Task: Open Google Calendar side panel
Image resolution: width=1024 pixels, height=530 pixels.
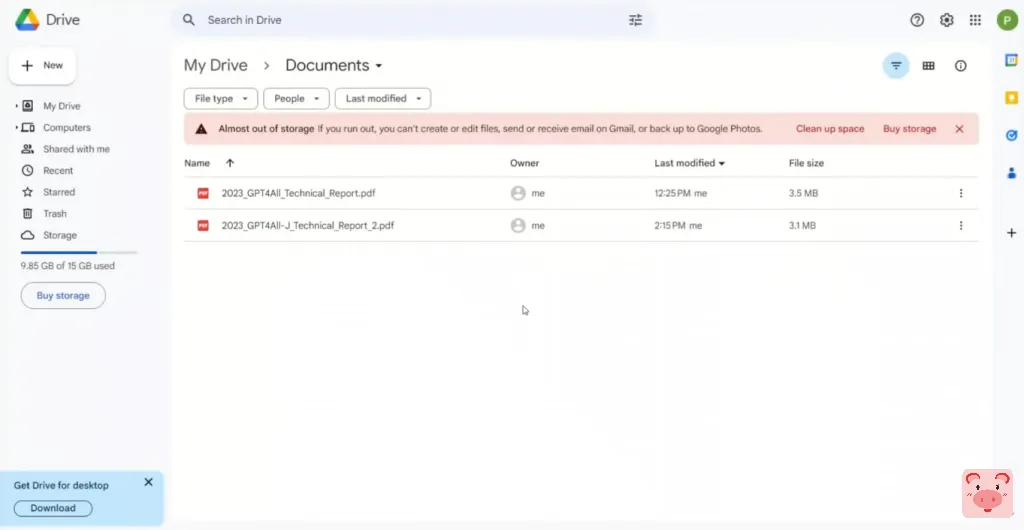Action: (x=1010, y=61)
